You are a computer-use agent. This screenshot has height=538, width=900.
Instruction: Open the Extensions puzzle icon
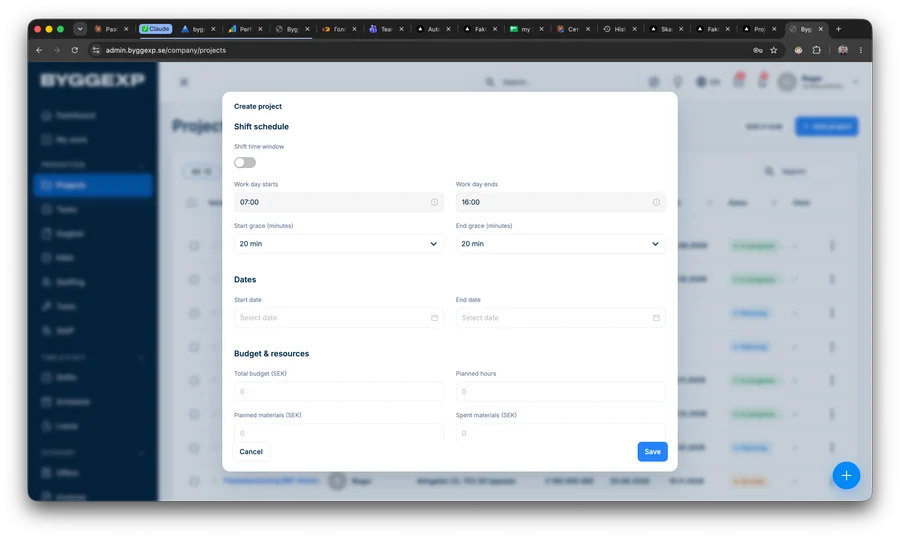[816, 51]
